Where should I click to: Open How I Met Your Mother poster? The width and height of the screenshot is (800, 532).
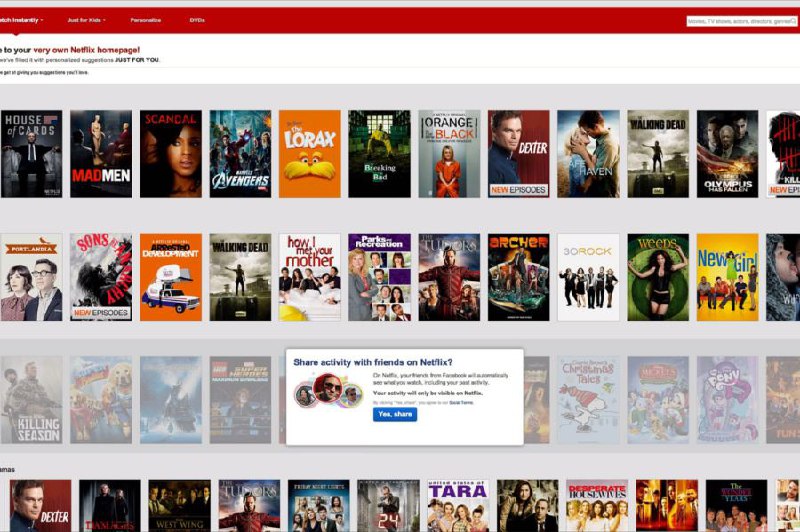pyautogui.click(x=310, y=277)
